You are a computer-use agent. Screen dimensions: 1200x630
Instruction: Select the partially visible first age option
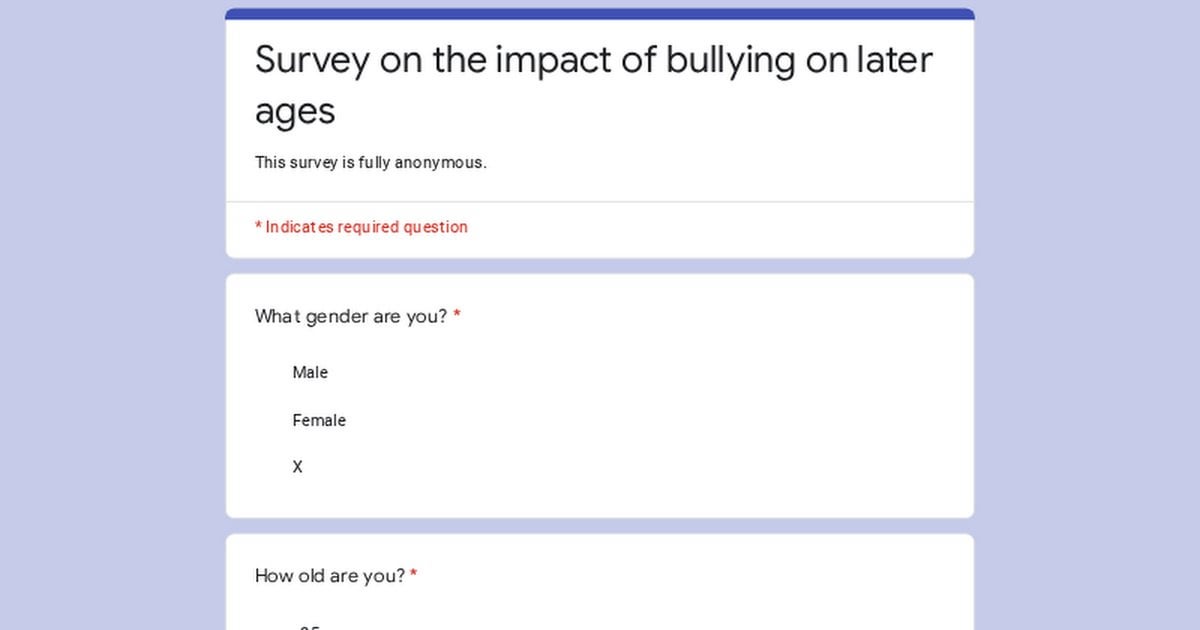(x=309, y=627)
